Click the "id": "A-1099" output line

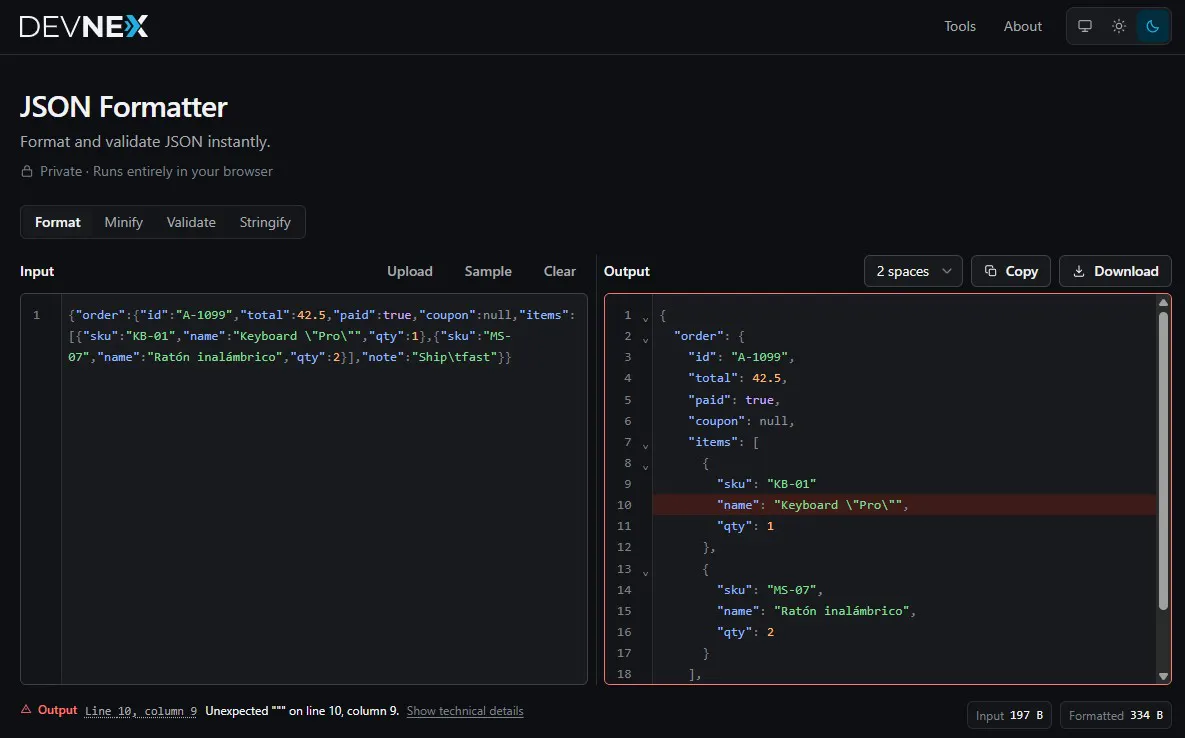(741, 357)
